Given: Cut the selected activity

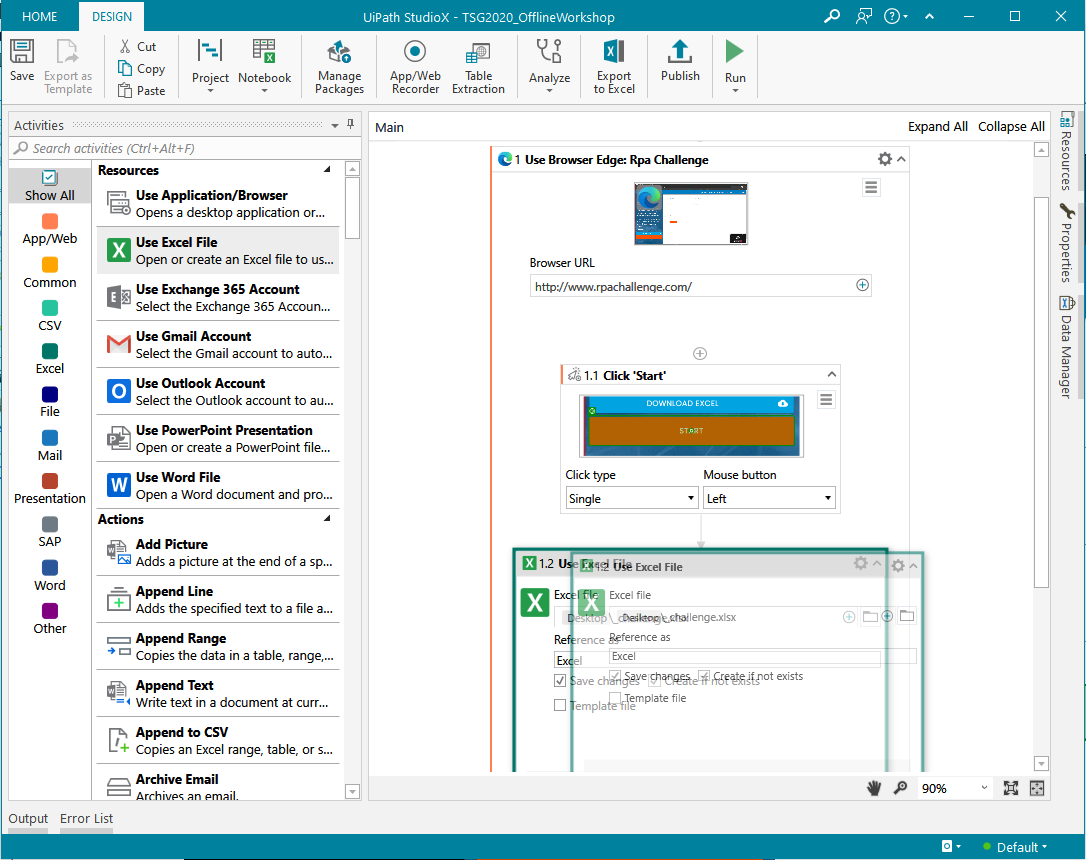Looking at the screenshot, I should tap(138, 46).
